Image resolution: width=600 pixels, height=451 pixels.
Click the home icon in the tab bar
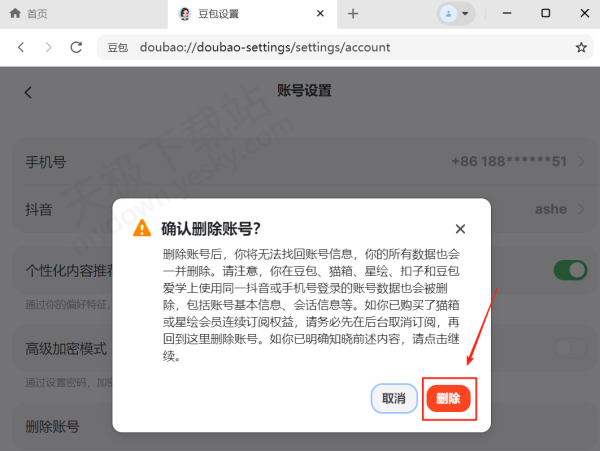15,14
